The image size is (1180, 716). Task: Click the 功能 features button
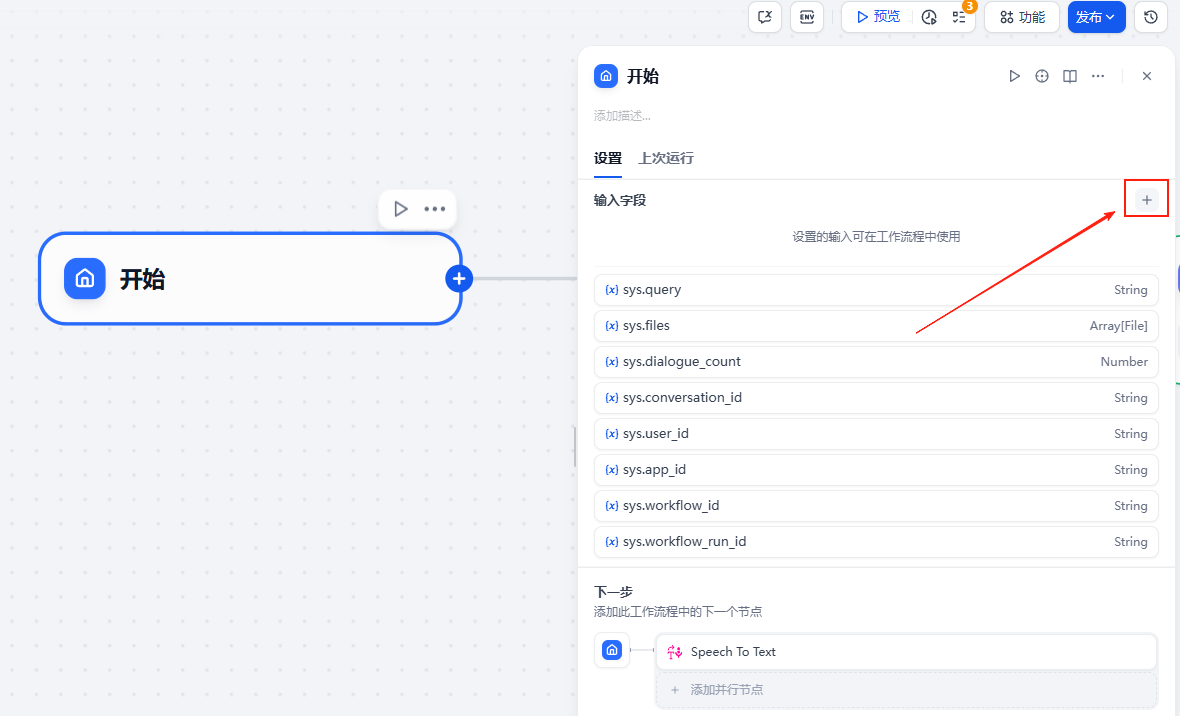[1021, 17]
